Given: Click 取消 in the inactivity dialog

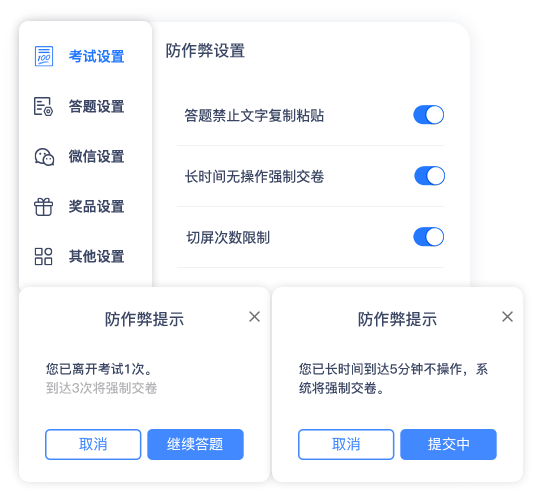Looking at the screenshot, I should pos(346,444).
